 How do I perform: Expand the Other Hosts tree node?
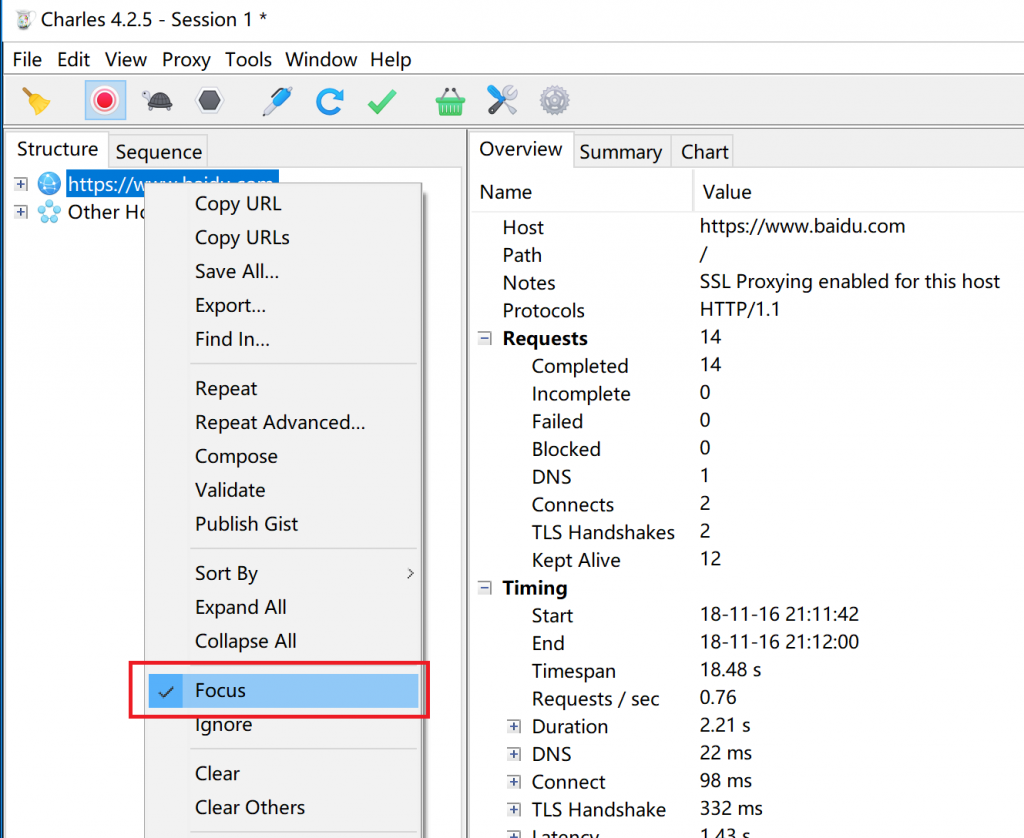point(21,212)
